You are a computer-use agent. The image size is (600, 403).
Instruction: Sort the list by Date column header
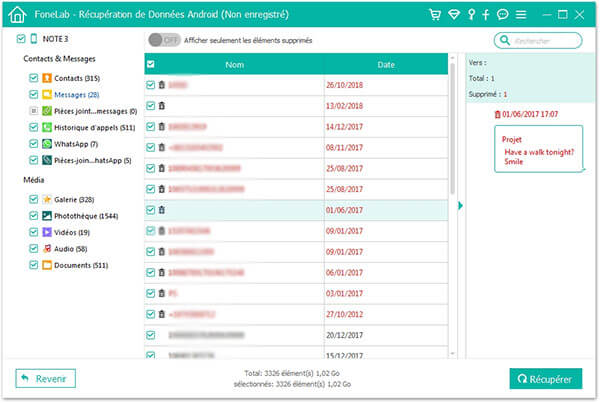(x=385, y=64)
